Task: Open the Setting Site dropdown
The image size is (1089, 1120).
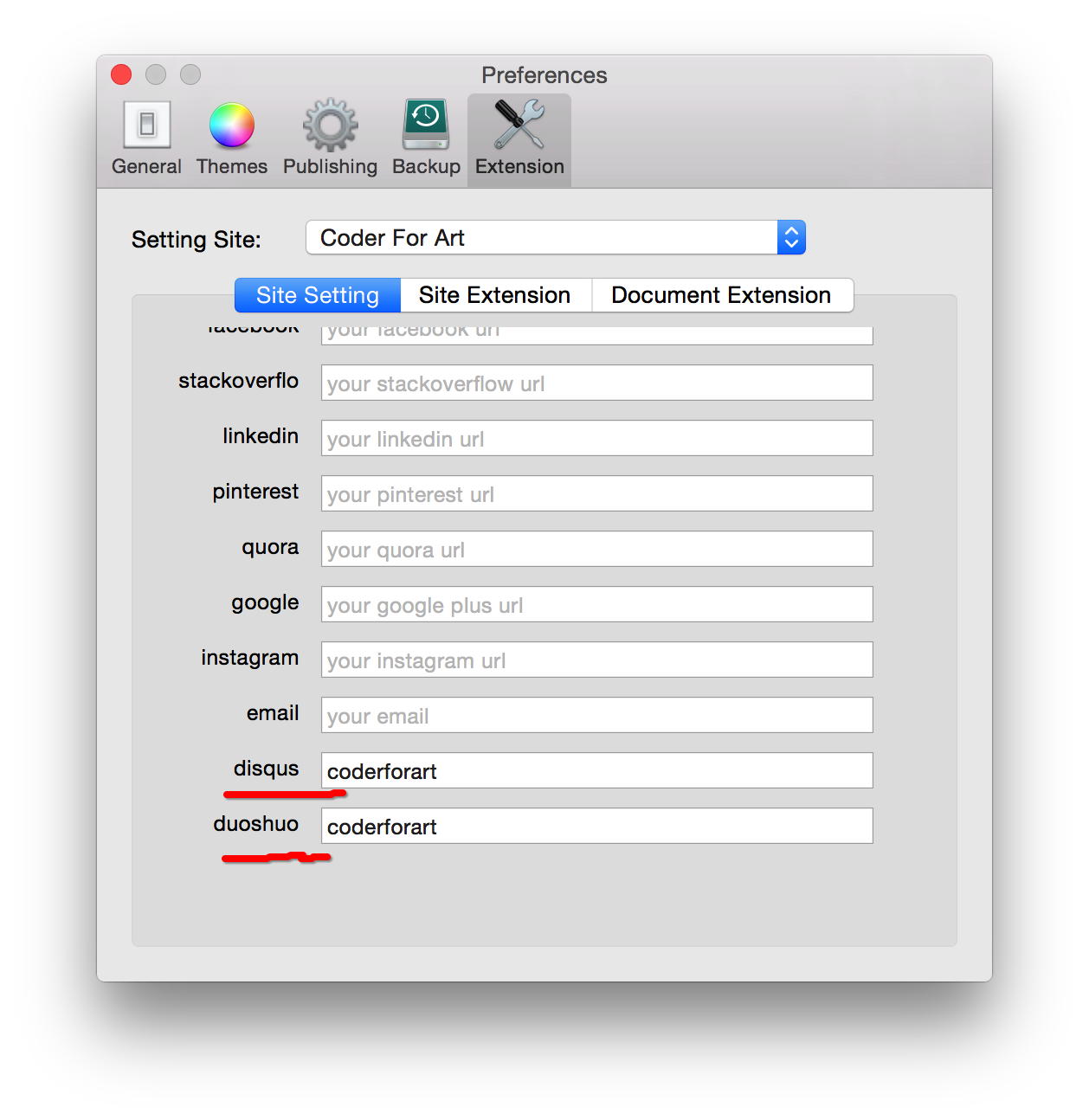Action: coord(556,237)
